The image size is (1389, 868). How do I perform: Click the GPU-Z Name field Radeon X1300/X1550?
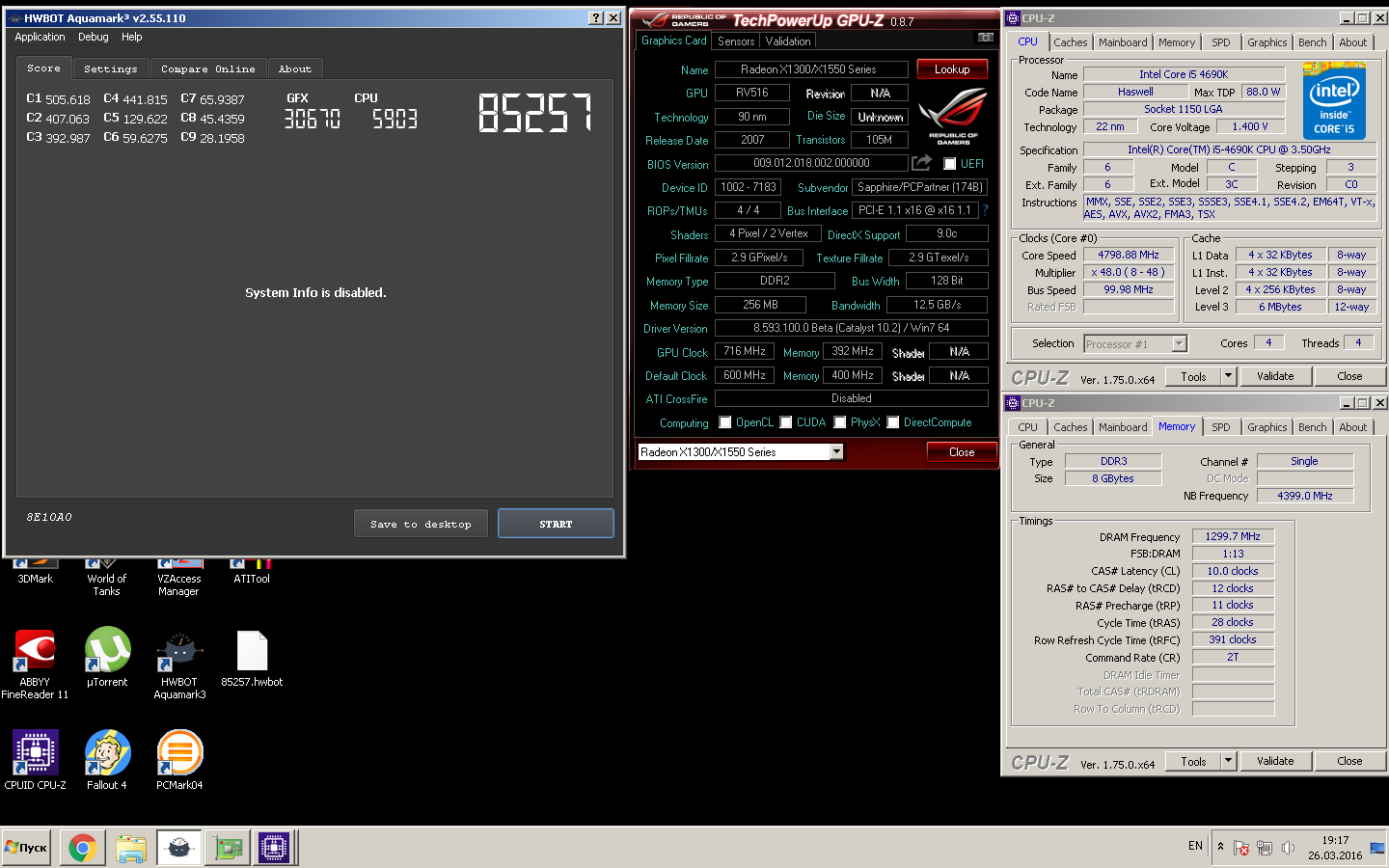point(810,69)
